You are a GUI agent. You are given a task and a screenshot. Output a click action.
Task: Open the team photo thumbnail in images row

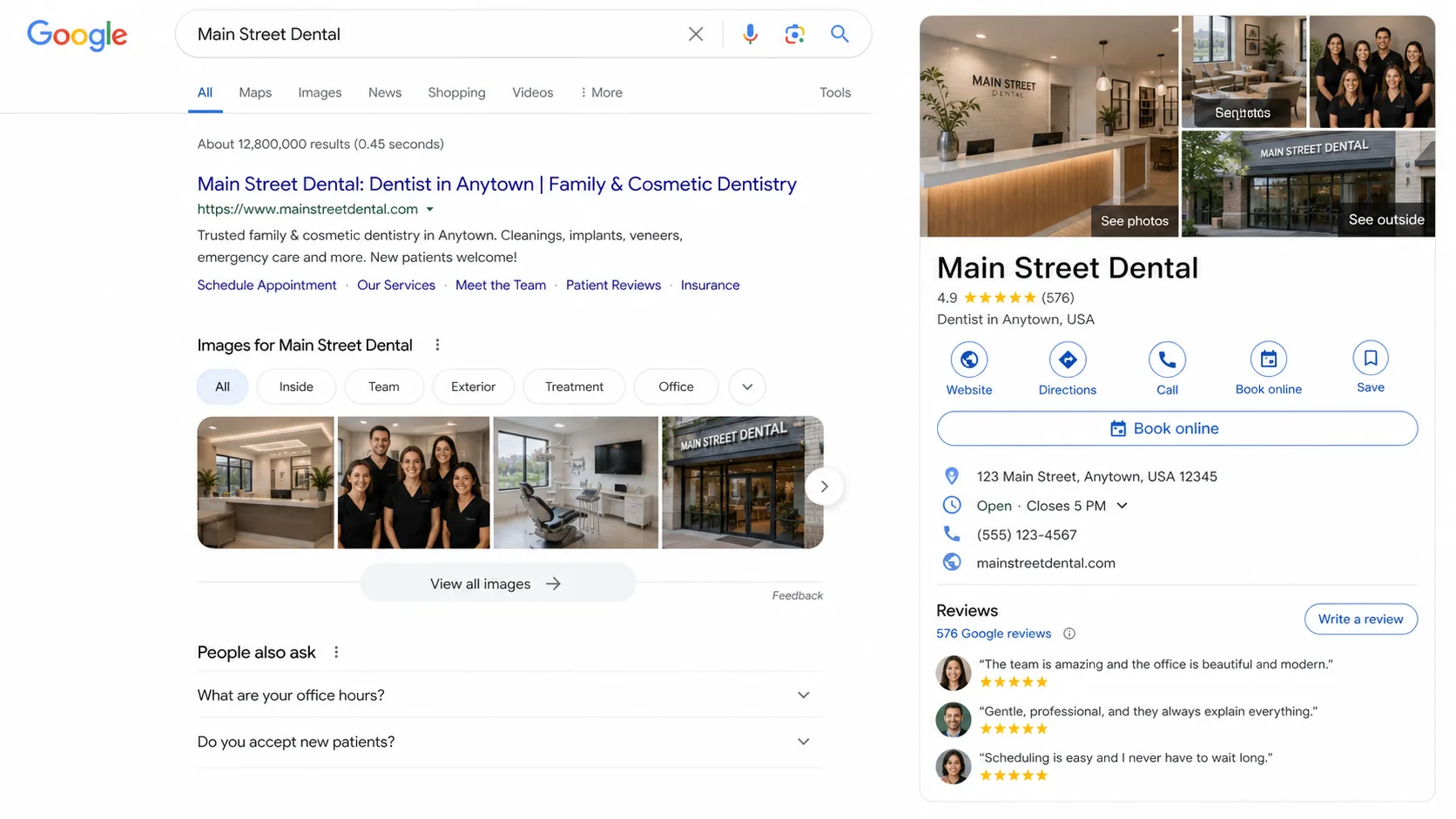[x=414, y=482]
